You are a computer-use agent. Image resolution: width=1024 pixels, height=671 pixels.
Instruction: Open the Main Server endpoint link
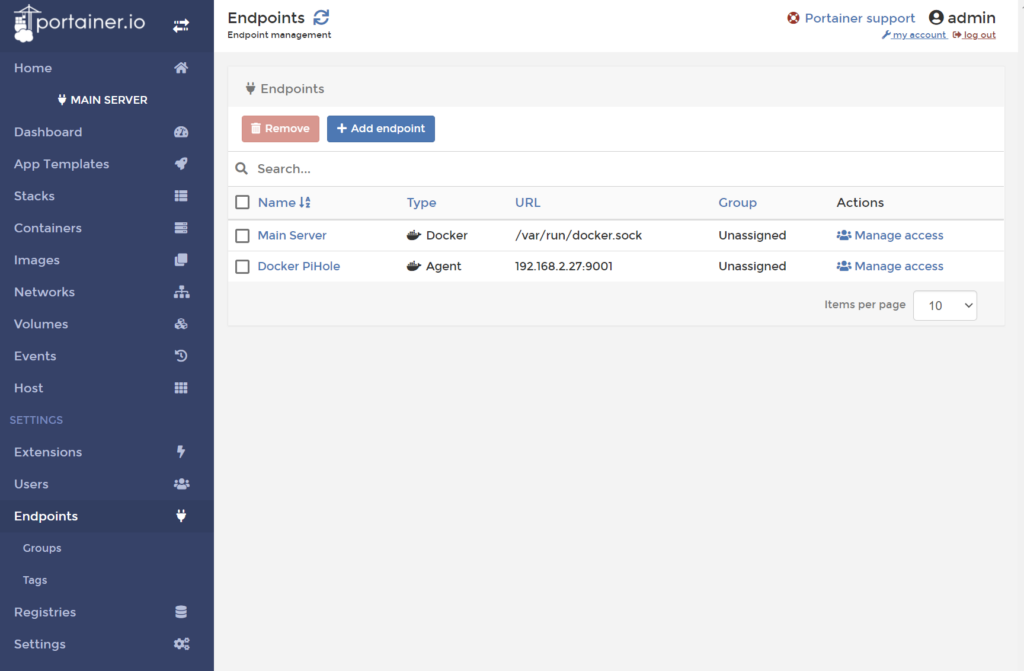292,235
